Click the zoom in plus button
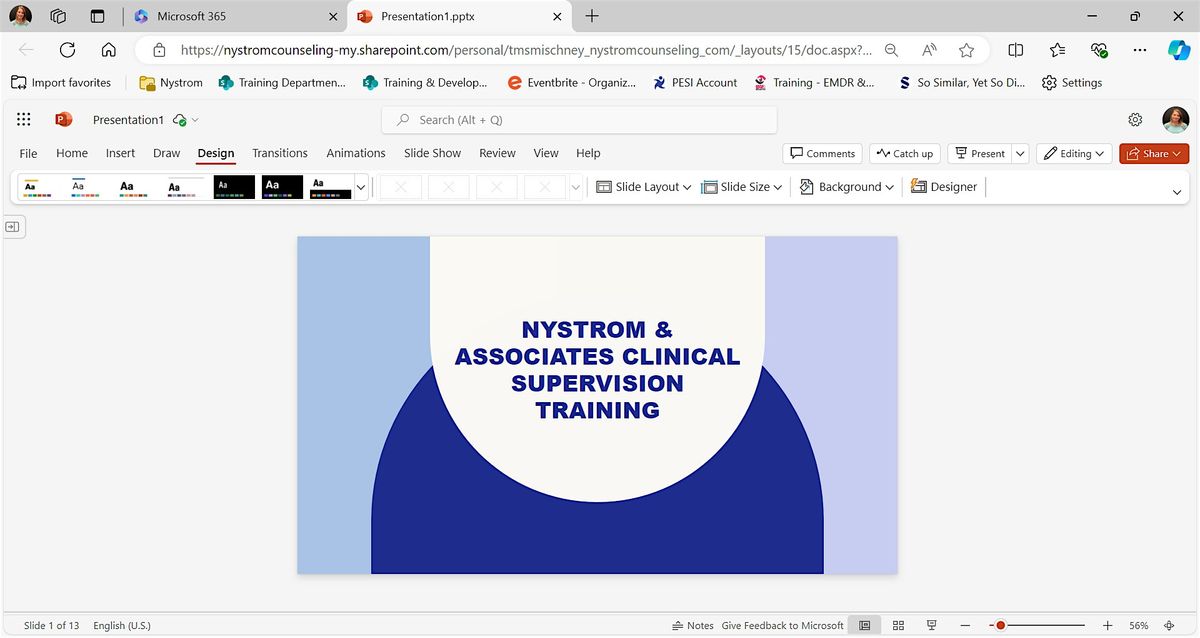This screenshot has height=638, width=1200. click(1107, 625)
